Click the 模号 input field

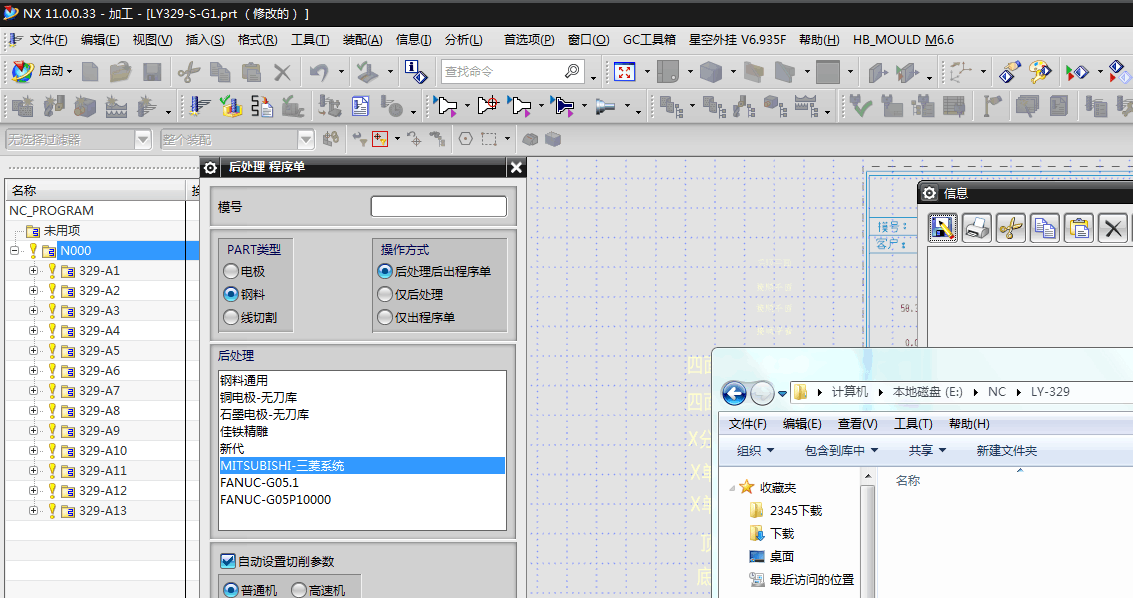(x=439, y=207)
